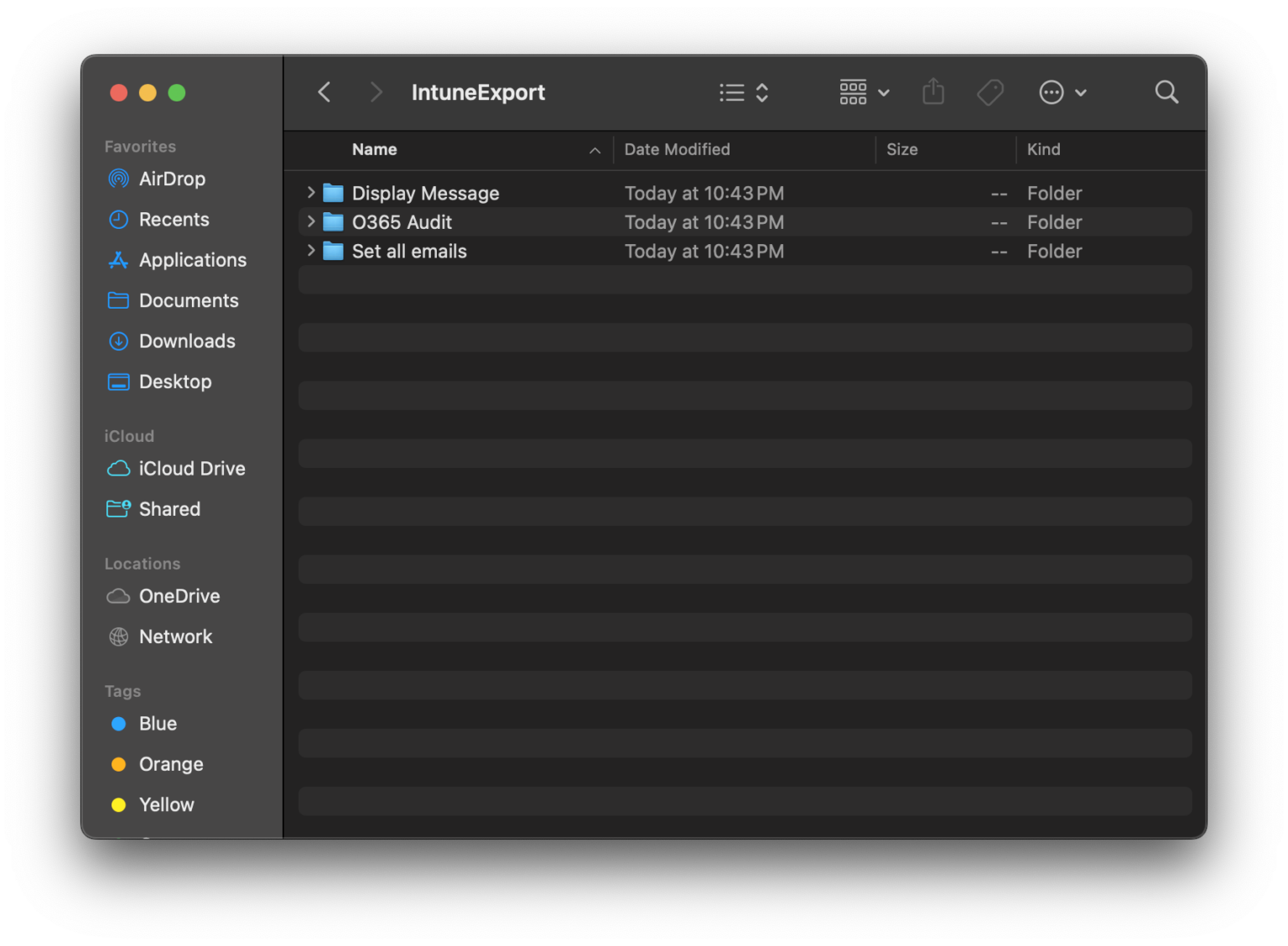Select the 'Set all emails' file name
Viewport: 1288px width, 946px height.
(409, 251)
